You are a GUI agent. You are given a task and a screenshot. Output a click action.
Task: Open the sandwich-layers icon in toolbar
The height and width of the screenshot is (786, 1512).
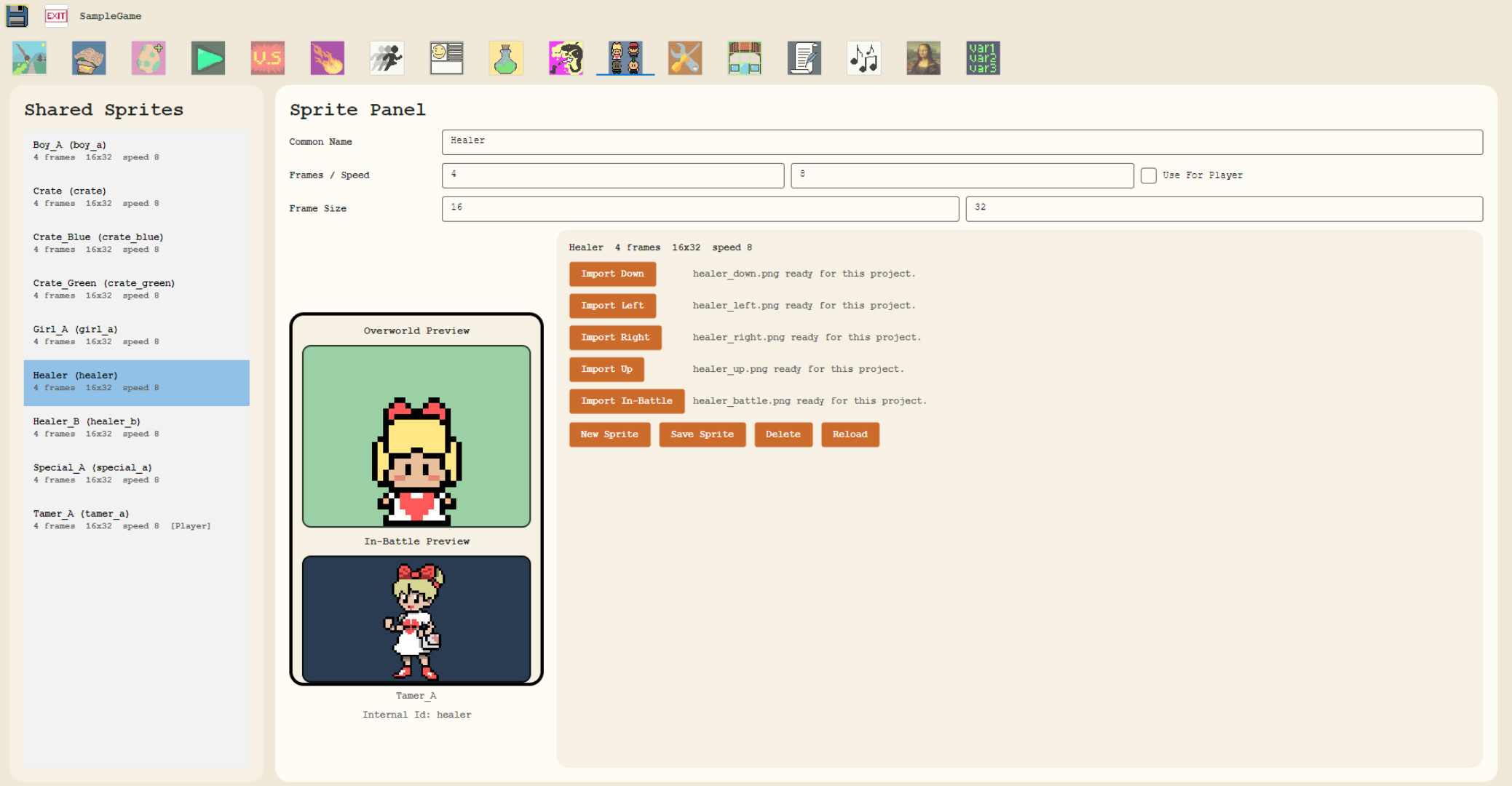pyautogui.click(x=89, y=58)
